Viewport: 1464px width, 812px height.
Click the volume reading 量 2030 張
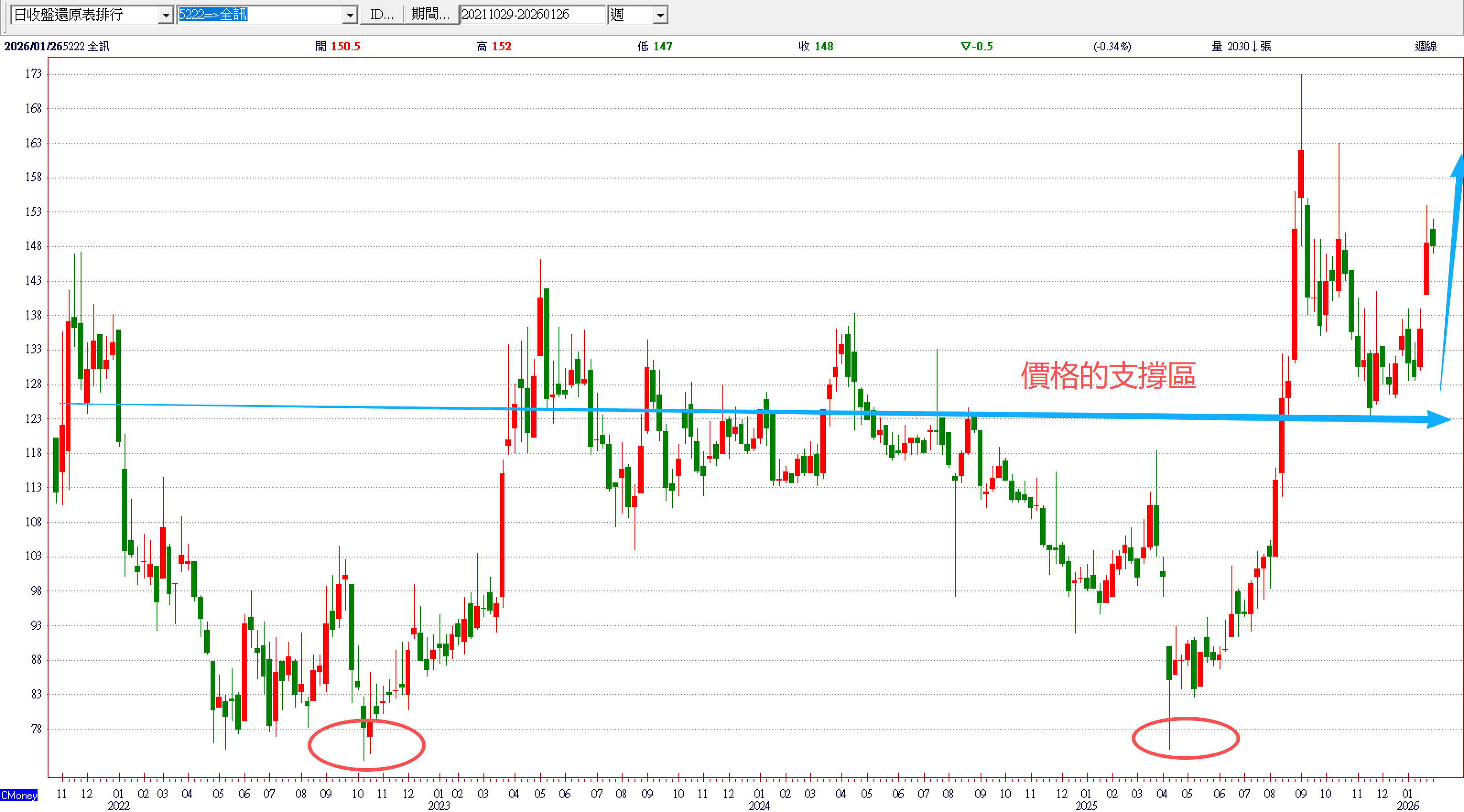pyautogui.click(x=1241, y=47)
